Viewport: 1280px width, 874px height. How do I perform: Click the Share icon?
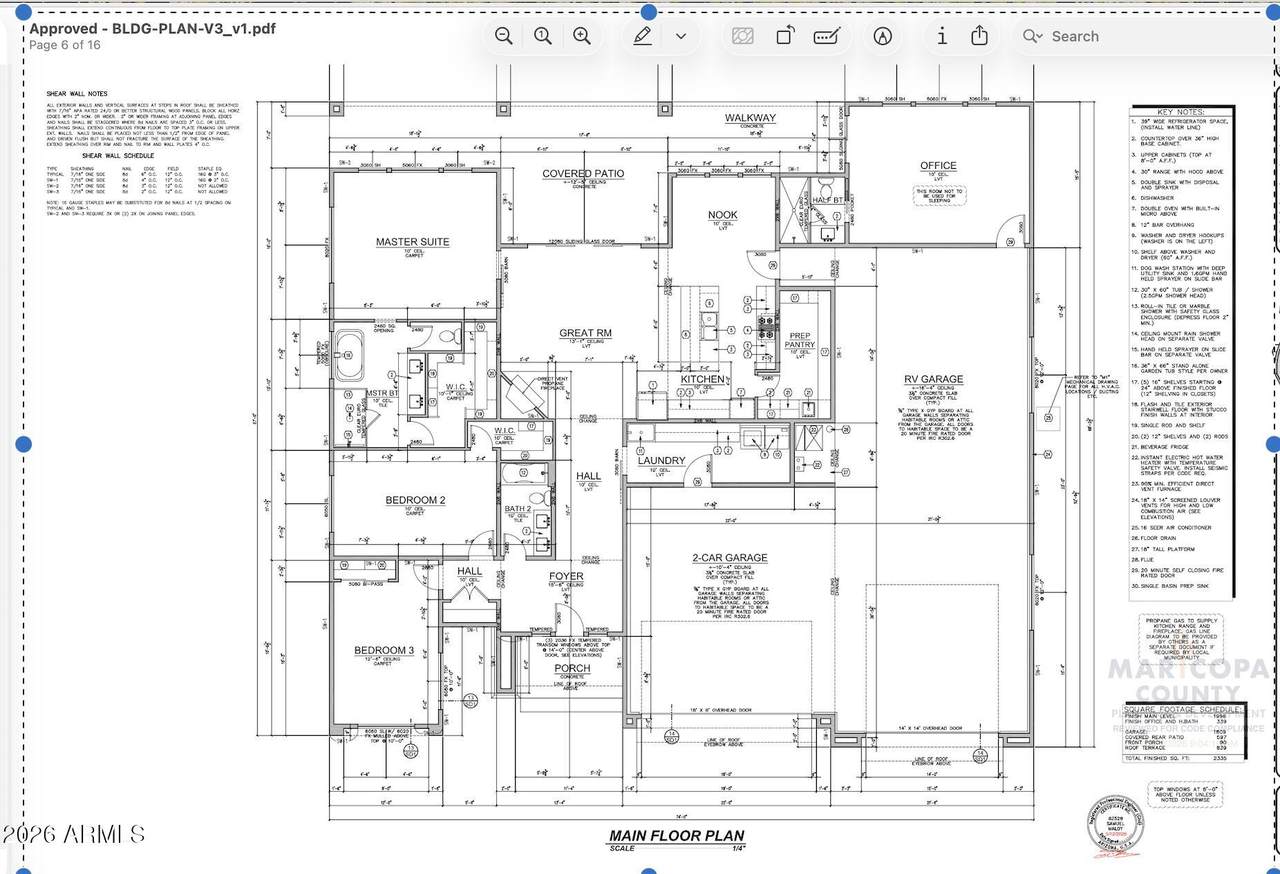click(x=980, y=36)
